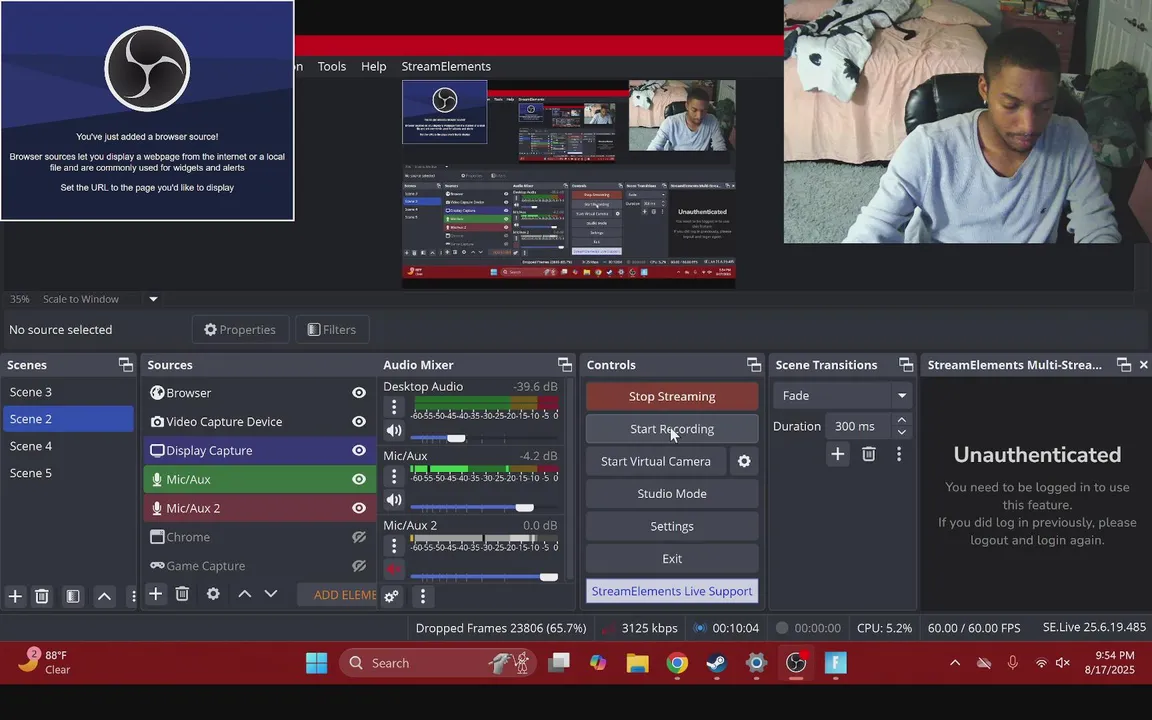Open OBS Settings from Controls
Viewport: 1152px width, 720px height.
click(672, 526)
